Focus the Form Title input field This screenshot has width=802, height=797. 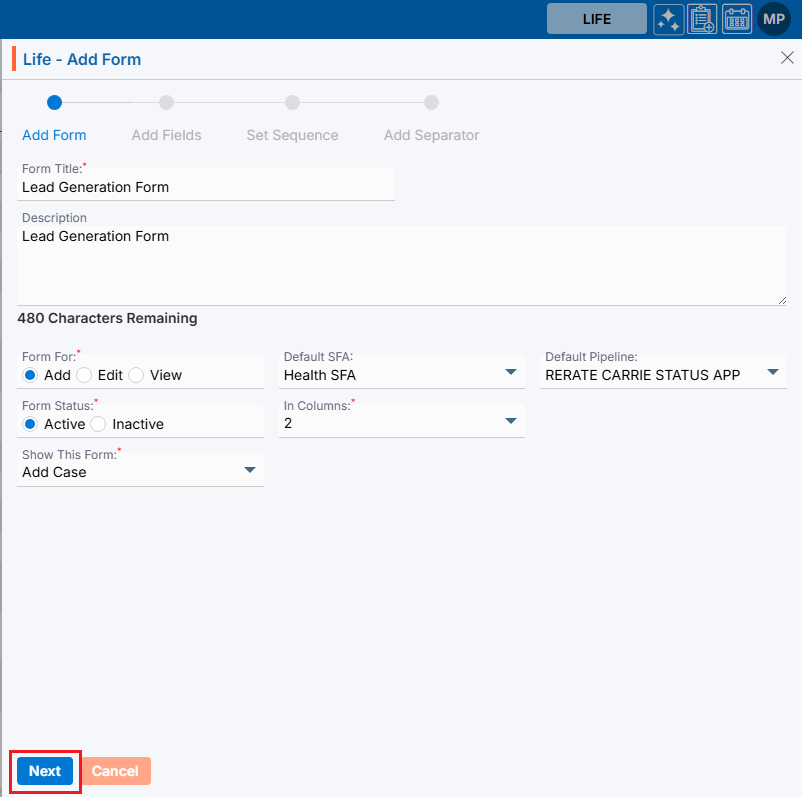206,187
